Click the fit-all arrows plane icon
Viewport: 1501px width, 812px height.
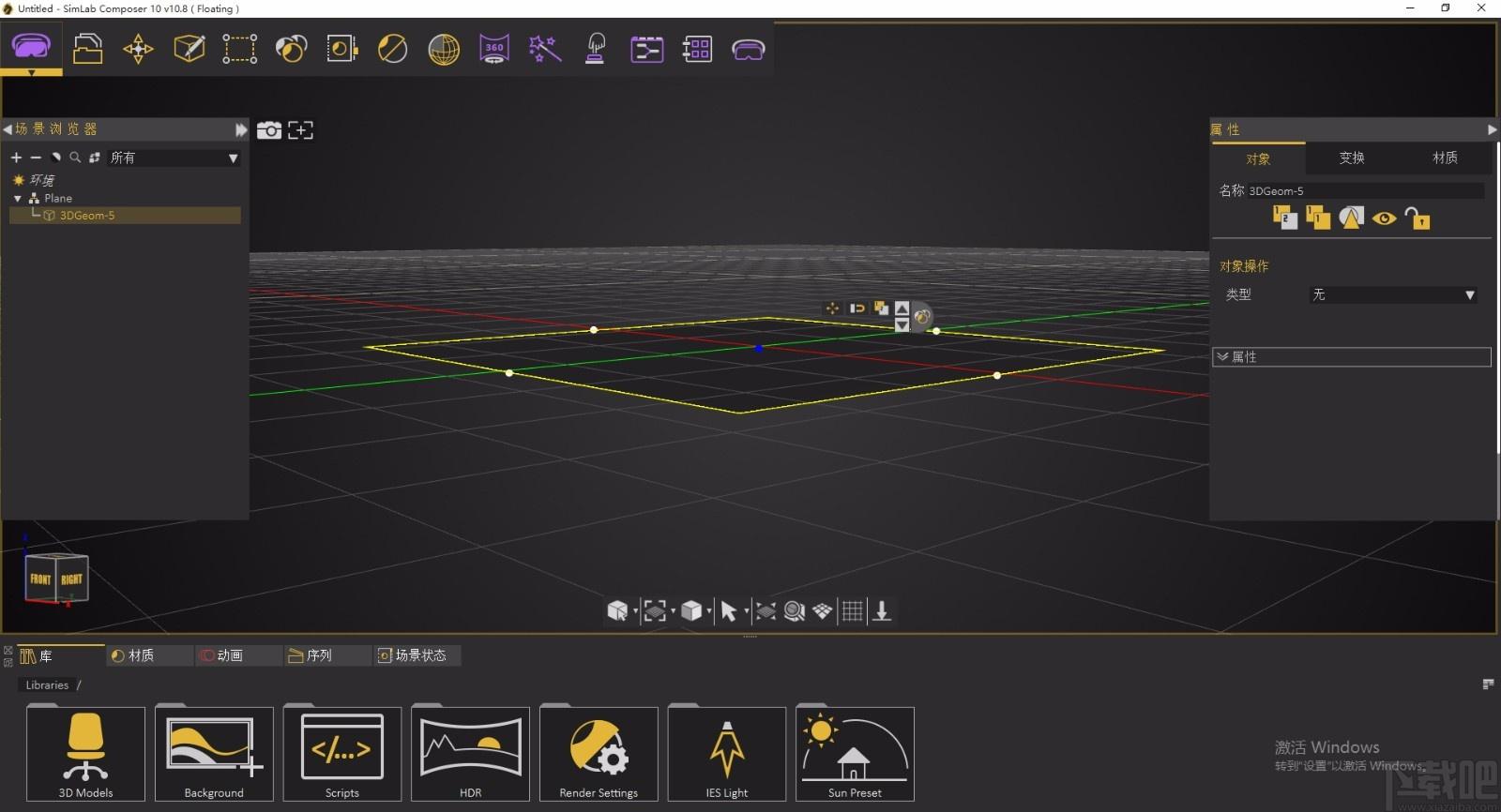click(x=766, y=611)
